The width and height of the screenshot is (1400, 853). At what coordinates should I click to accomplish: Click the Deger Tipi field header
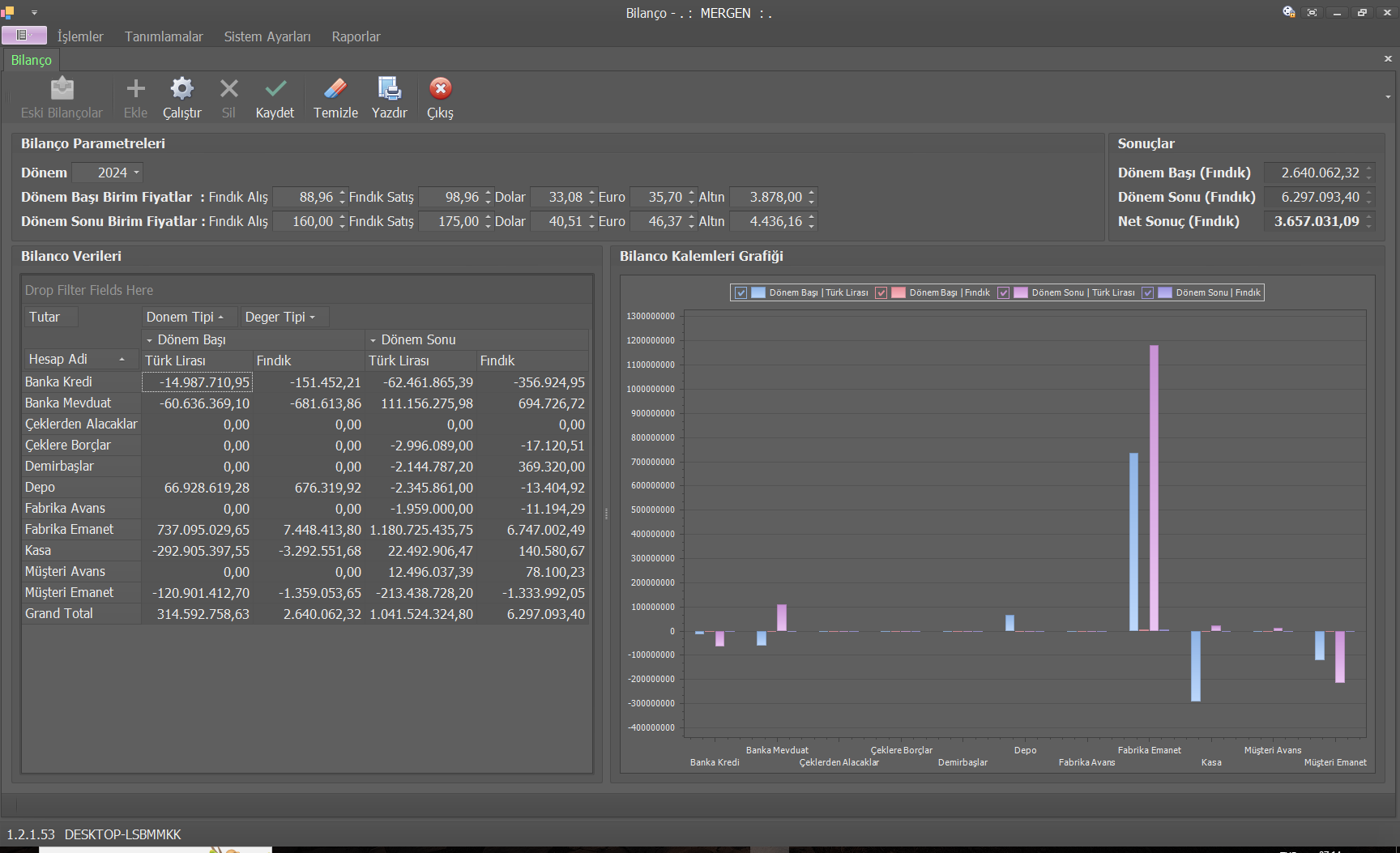click(275, 317)
